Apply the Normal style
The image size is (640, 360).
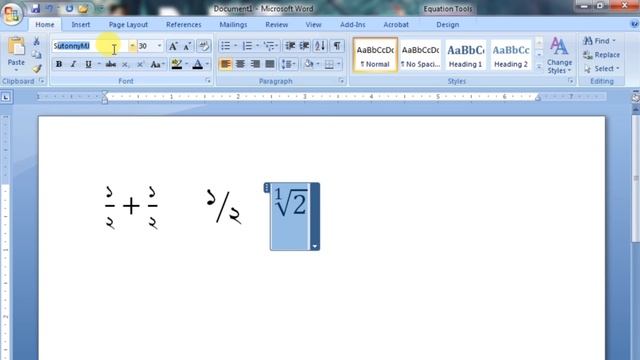point(375,55)
